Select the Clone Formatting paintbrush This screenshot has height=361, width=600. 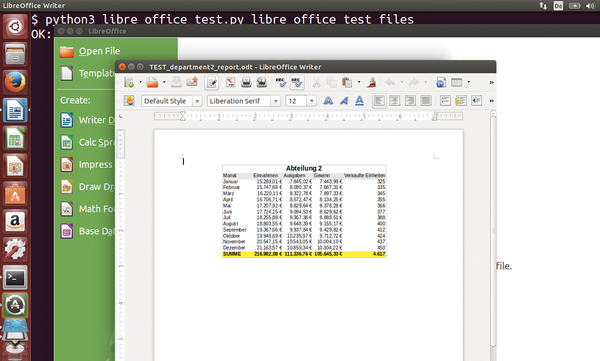pos(372,82)
